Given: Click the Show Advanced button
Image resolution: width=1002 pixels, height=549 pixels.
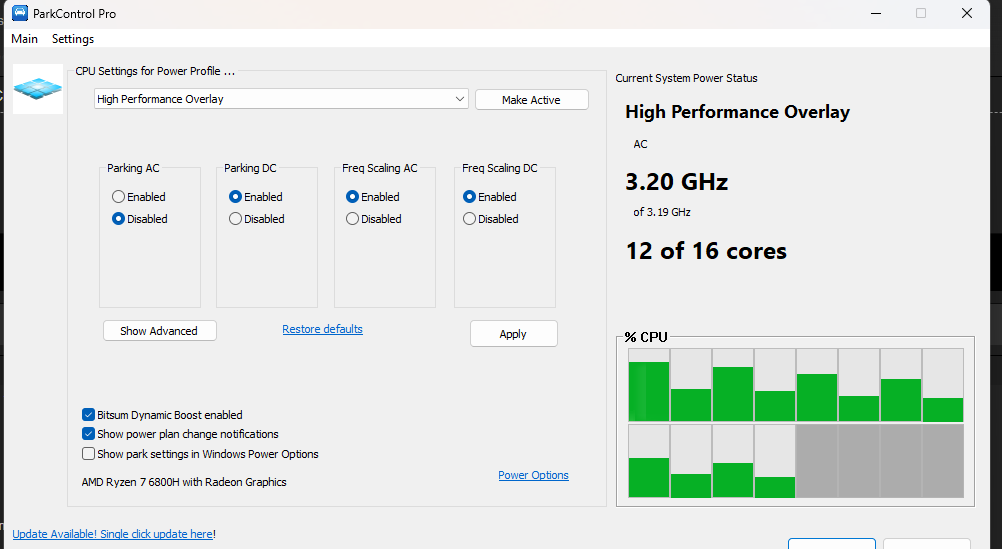Looking at the screenshot, I should (x=159, y=331).
